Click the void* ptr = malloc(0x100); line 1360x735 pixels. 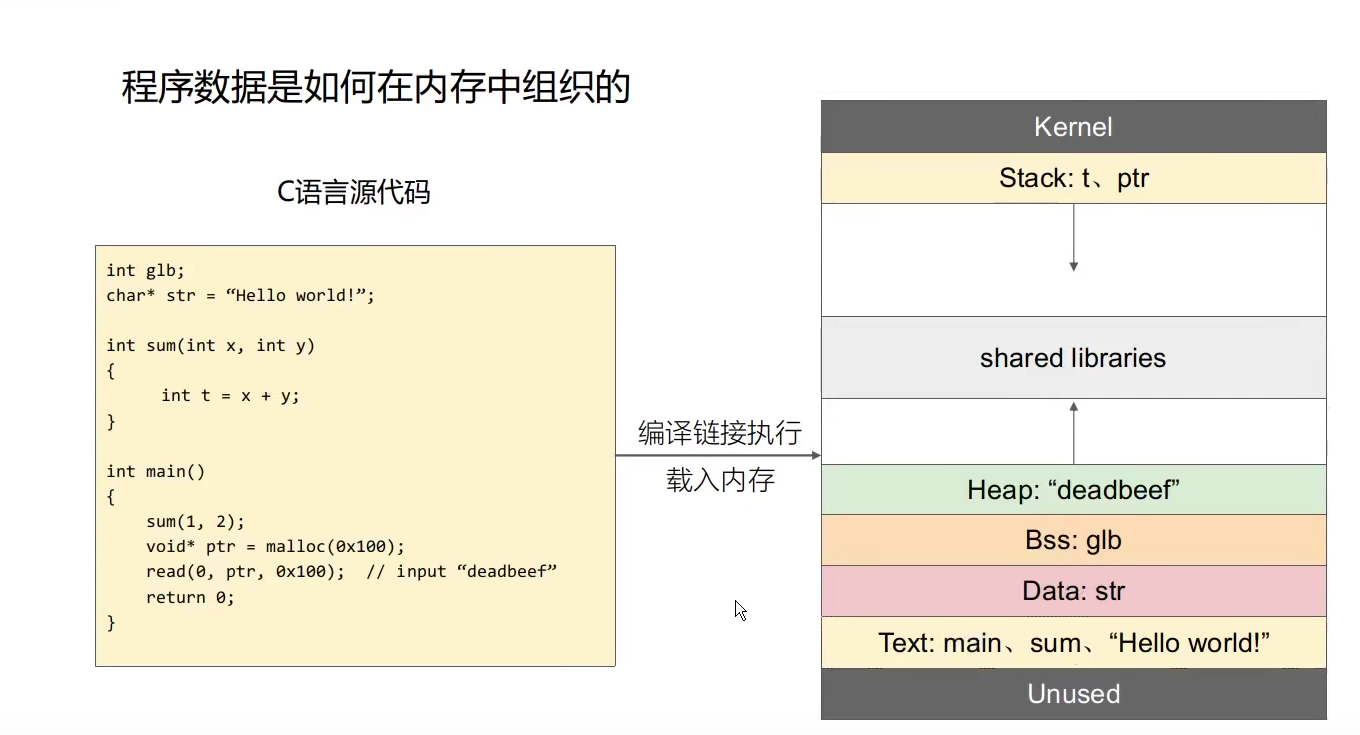(276, 547)
